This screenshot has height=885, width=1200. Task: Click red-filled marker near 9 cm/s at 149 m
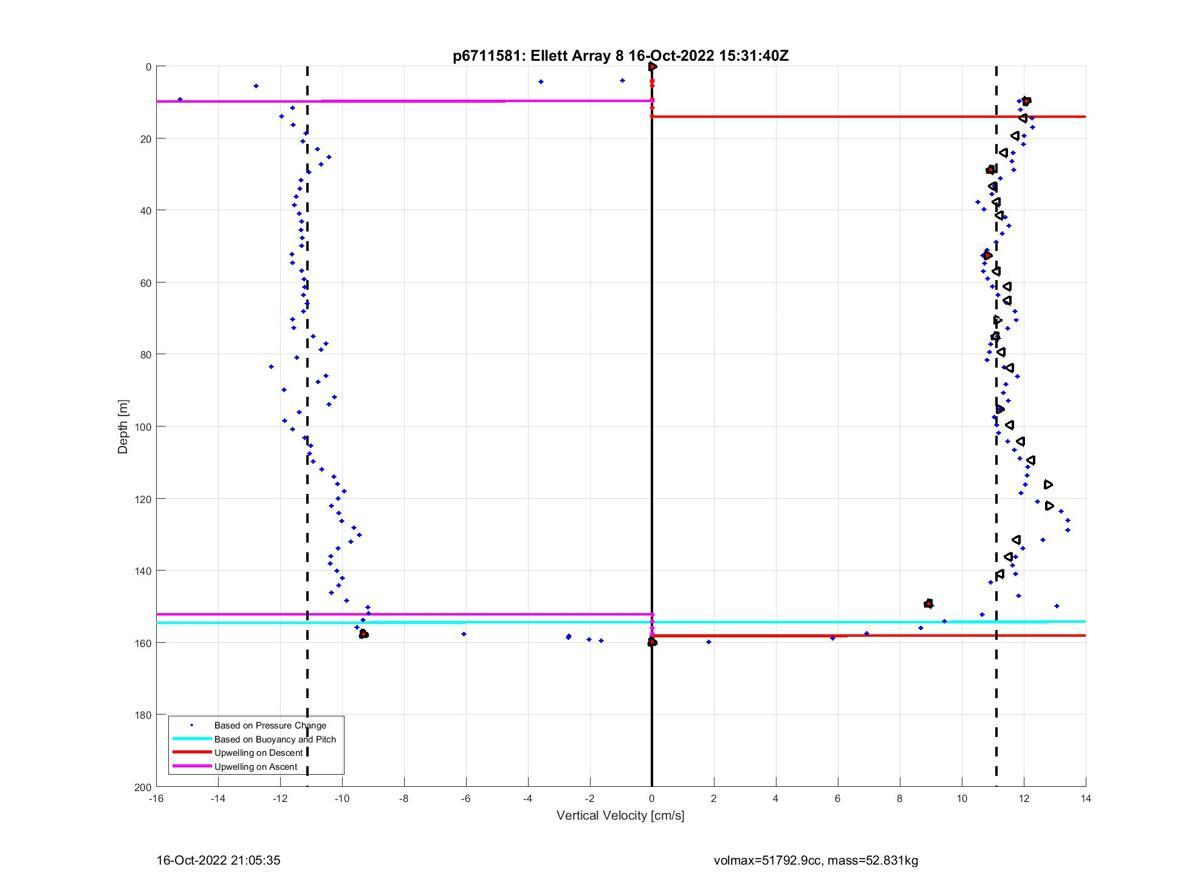[x=929, y=603]
